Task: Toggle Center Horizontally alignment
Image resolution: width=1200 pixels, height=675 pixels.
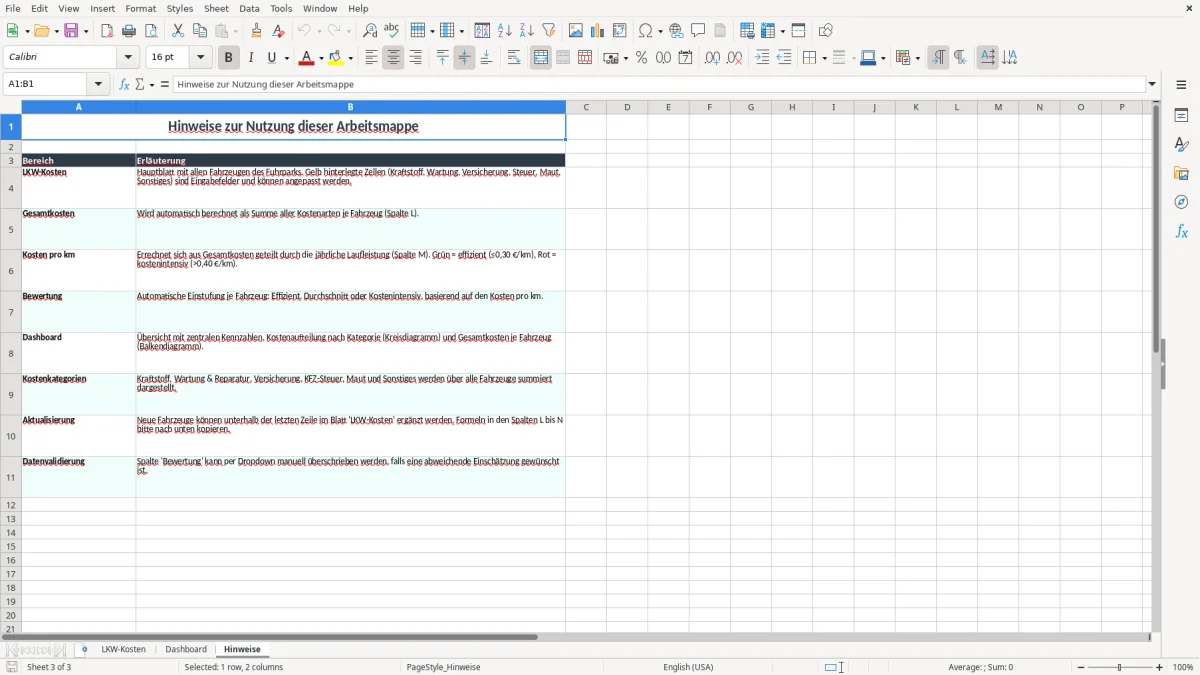Action: [393, 58]
